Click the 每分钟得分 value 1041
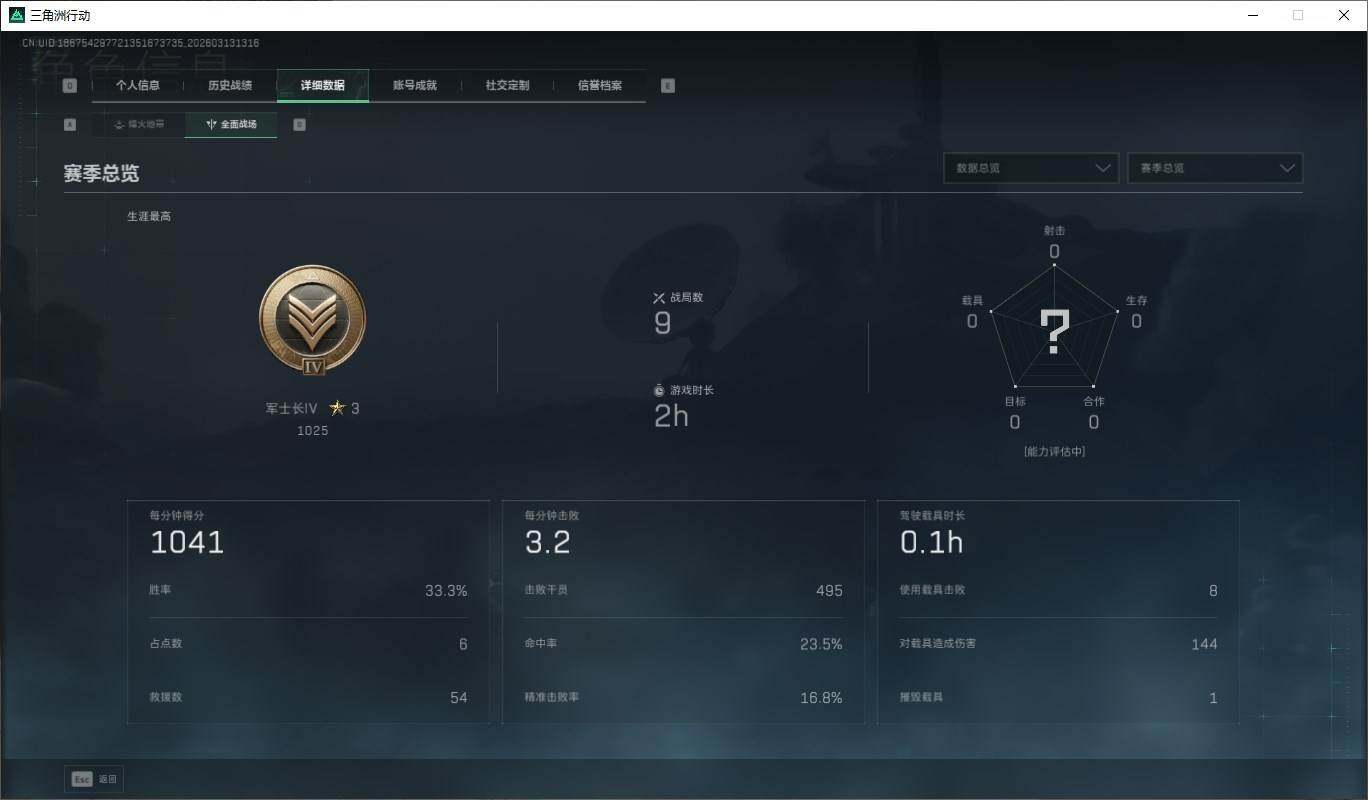 tap(187, 543)
